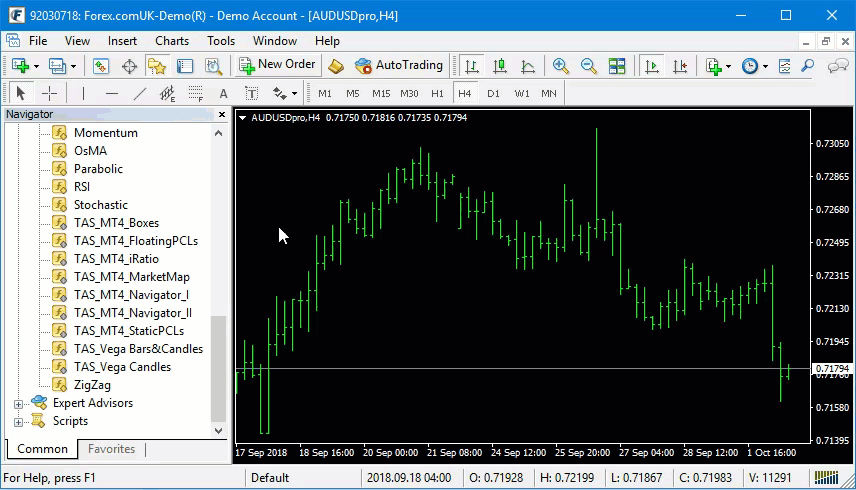
Task: Select the H1 timeframe
Action: 437,93
